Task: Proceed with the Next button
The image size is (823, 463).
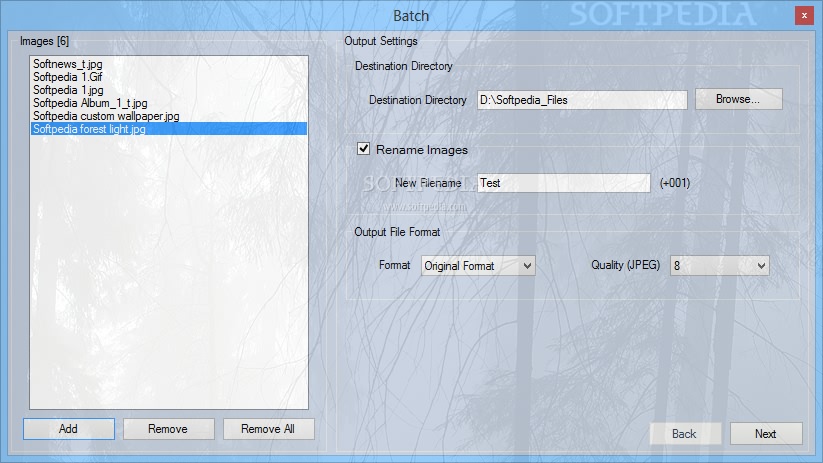Action: 766,434
